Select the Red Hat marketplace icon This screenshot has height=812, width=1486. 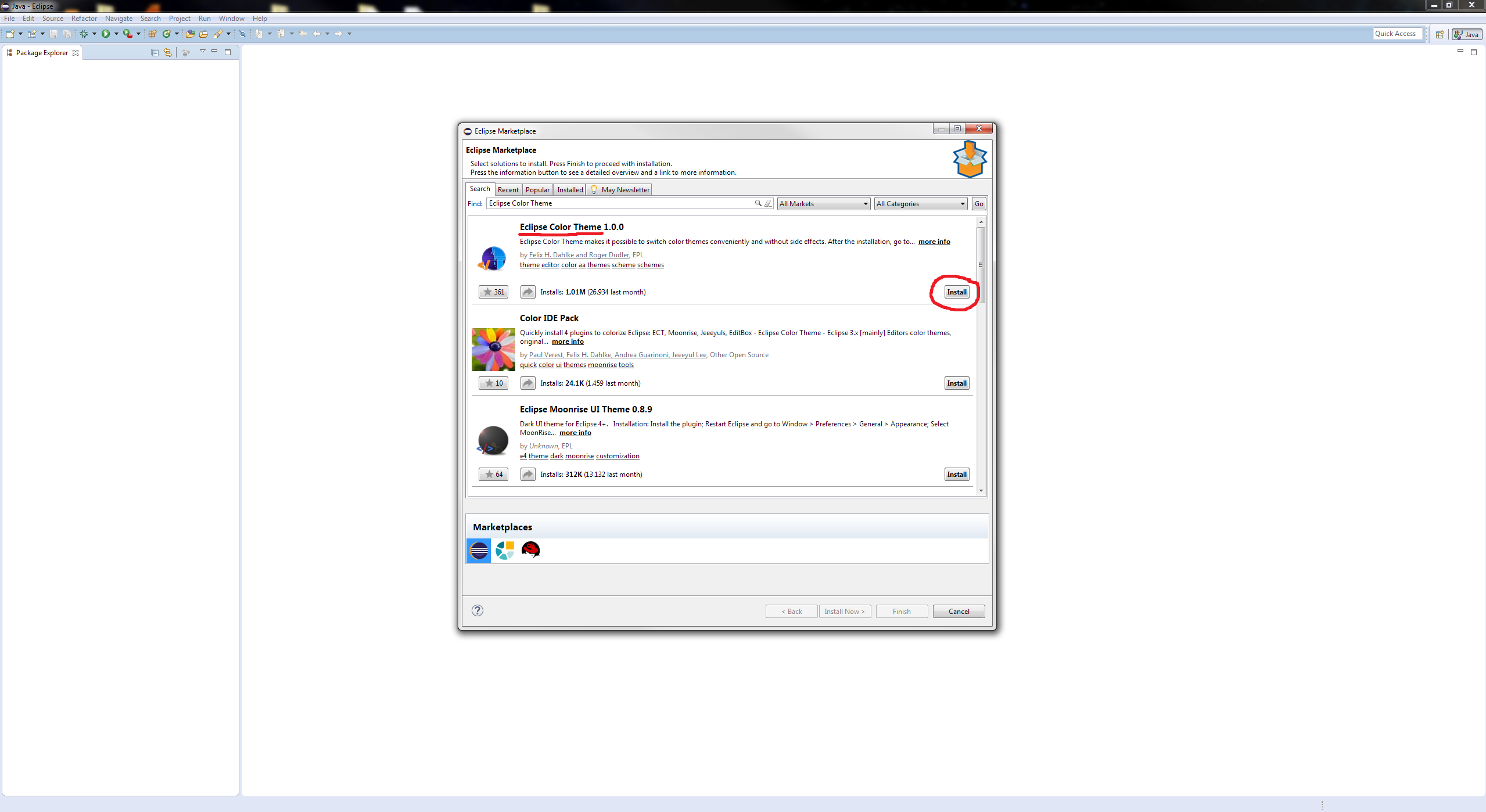(x=530, y=550)
